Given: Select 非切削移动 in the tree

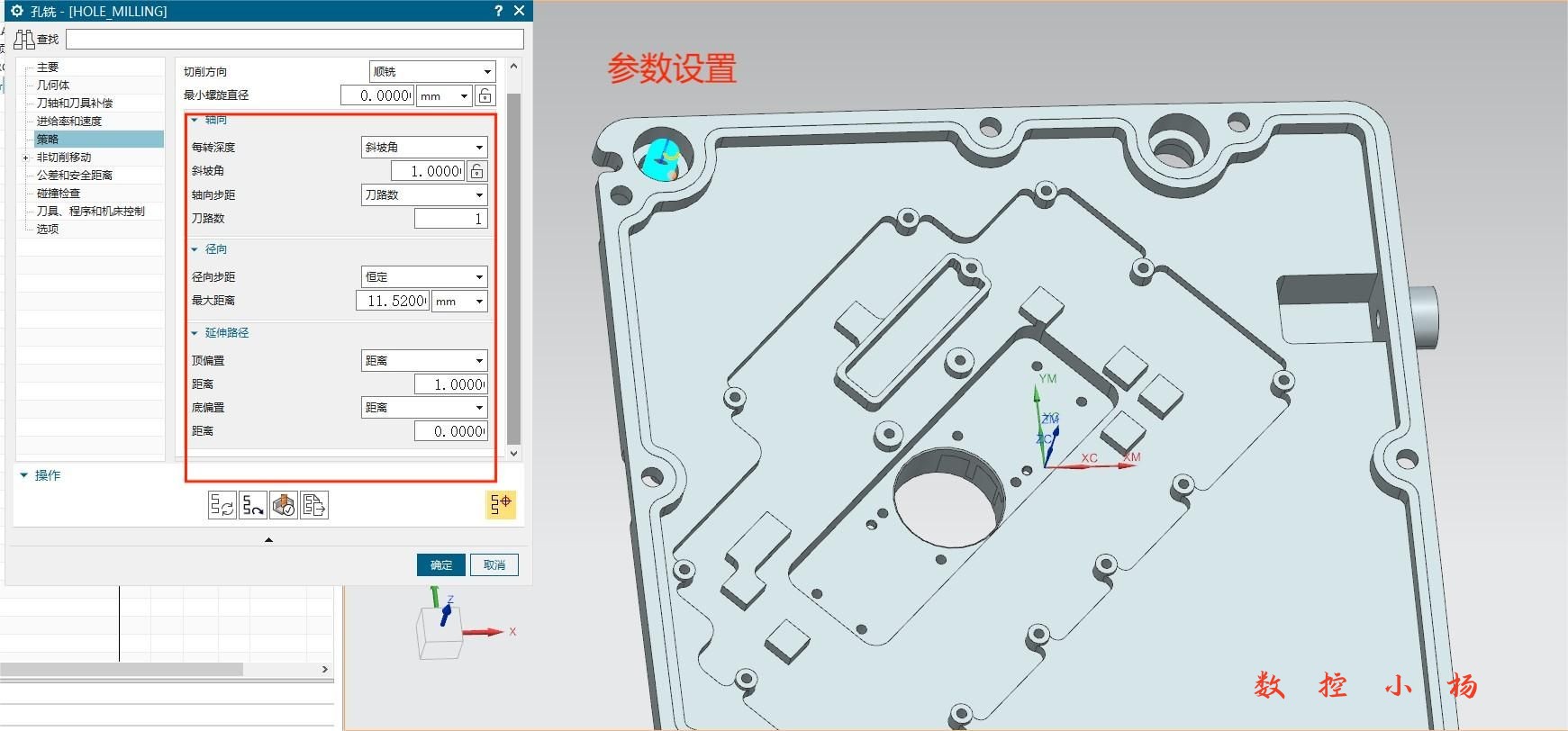Looking at the screenshot, I should click(64, 158).
